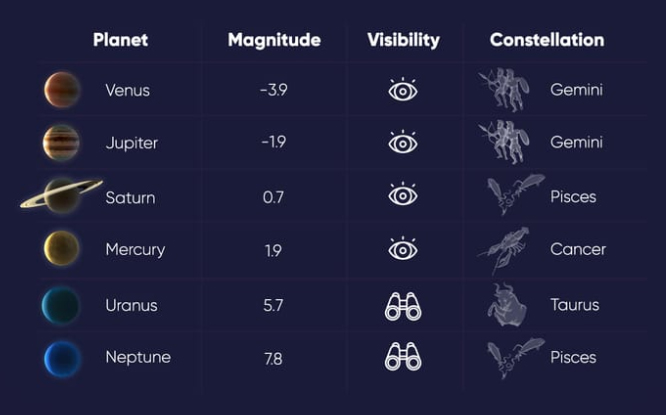Click the Jupiter planet name
The height and width of the screenshot is (415, 666).
point(132,143)
